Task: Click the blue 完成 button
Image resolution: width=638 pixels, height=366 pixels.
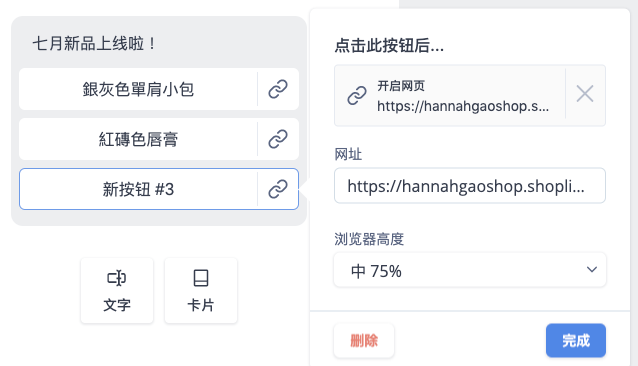Action: tap(576, 340)
